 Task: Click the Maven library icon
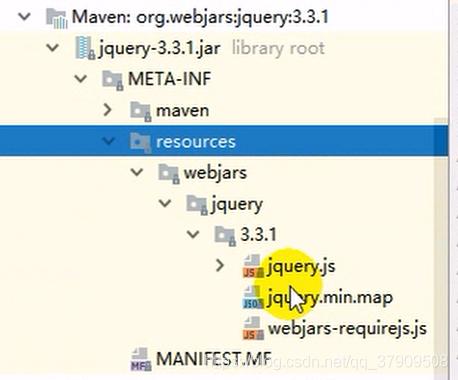coord(56,18)
